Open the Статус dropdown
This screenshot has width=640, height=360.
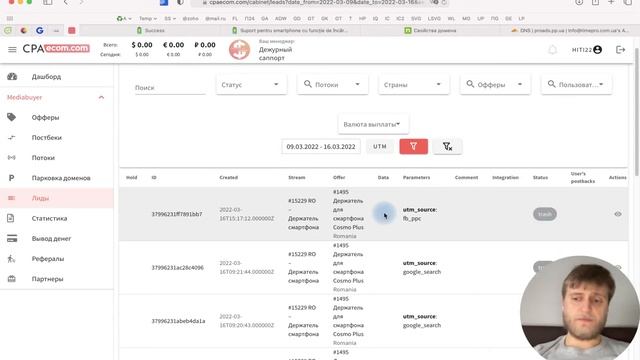[x=251, y=84]
